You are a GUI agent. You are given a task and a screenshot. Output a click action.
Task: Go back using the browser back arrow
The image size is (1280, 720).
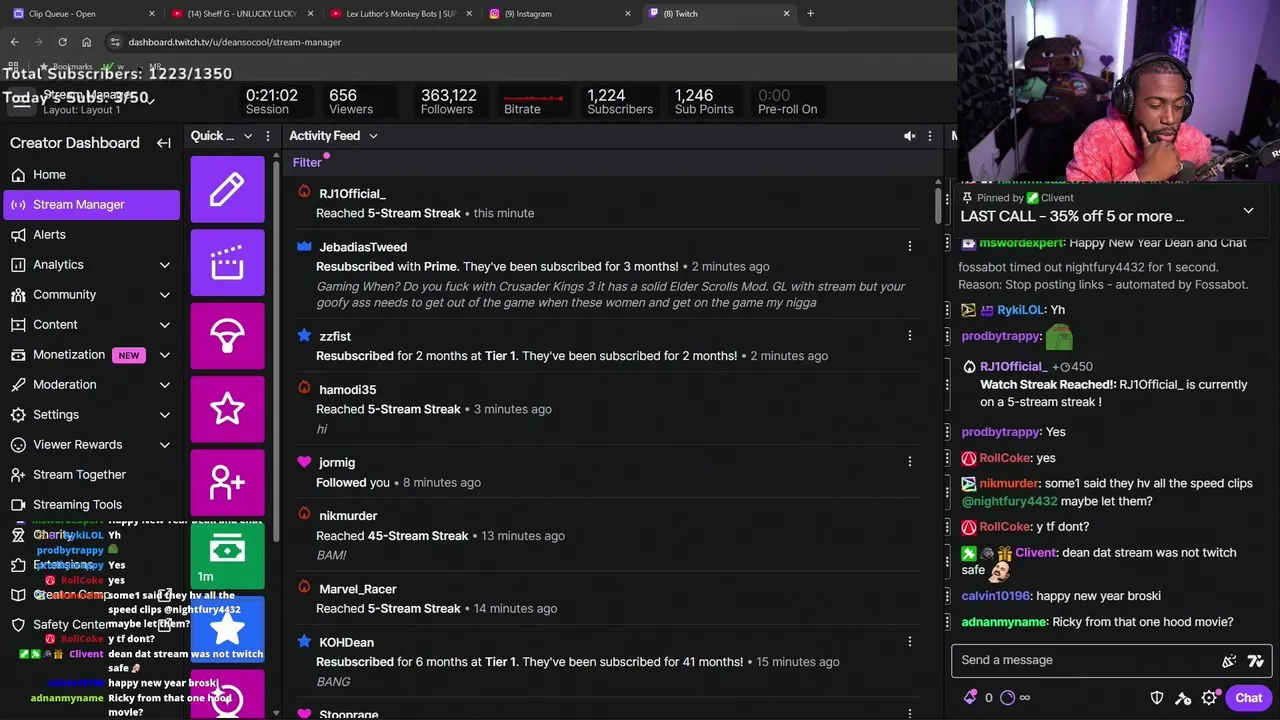coord(14,42)
